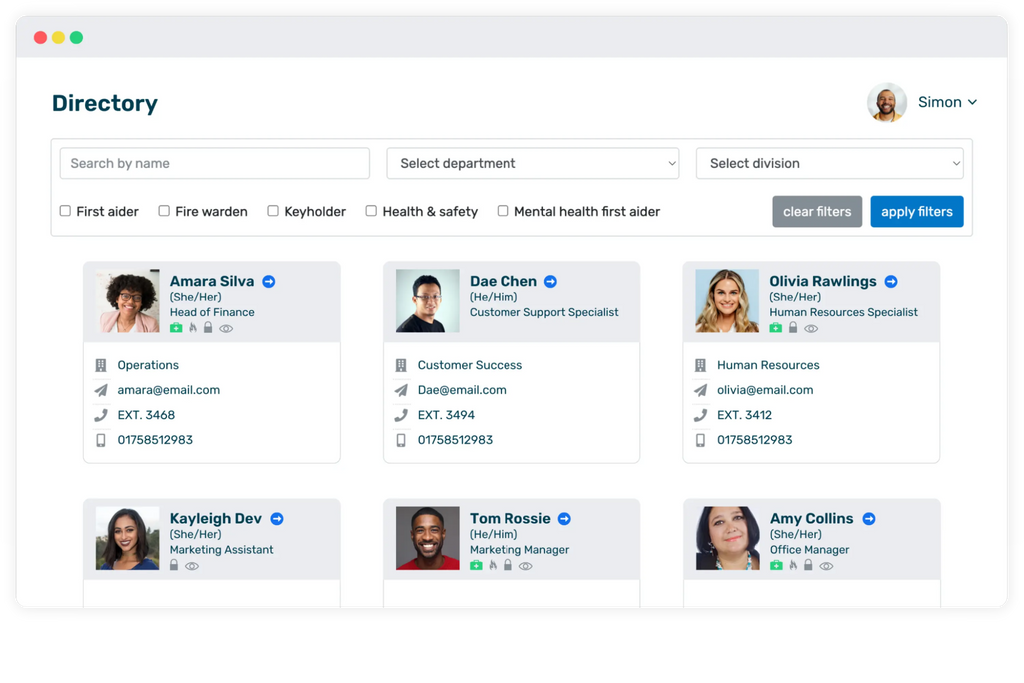This screenshot has width=1024, height=683.
Task: Click the department building icon on Olivia's card
Action: (701, 364)
